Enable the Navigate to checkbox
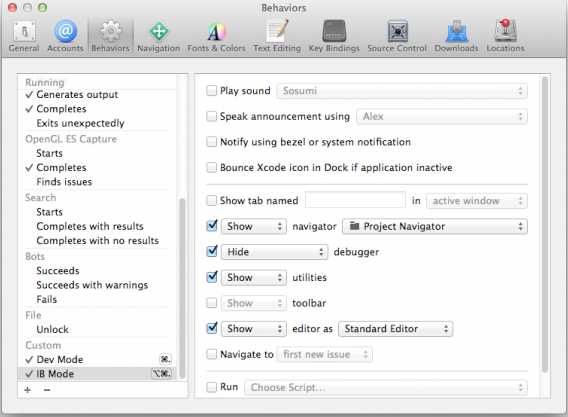 pos(212,354)
